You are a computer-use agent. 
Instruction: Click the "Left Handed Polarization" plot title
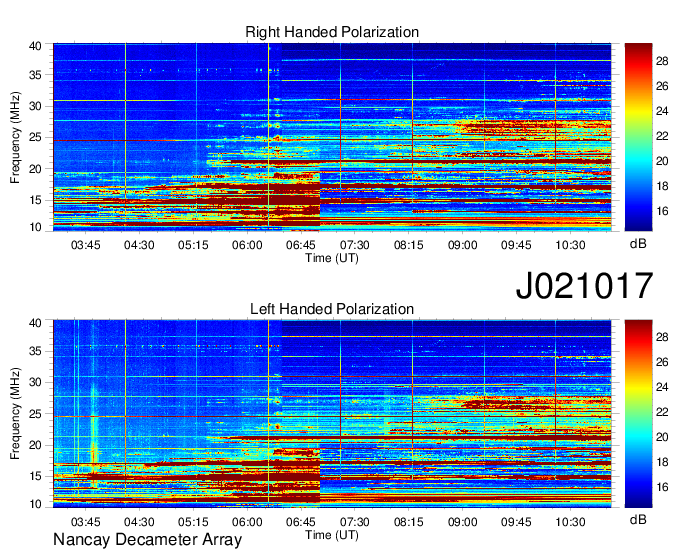tap(332, 309)
